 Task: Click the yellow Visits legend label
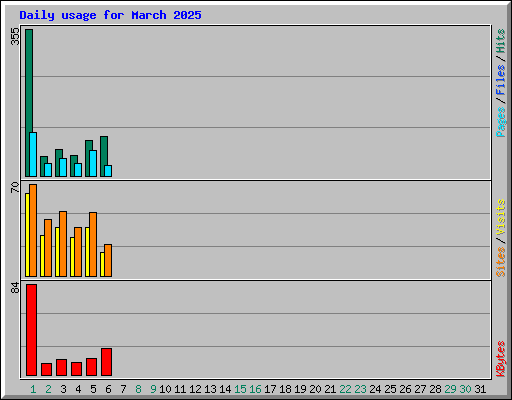tap(500, 218)
